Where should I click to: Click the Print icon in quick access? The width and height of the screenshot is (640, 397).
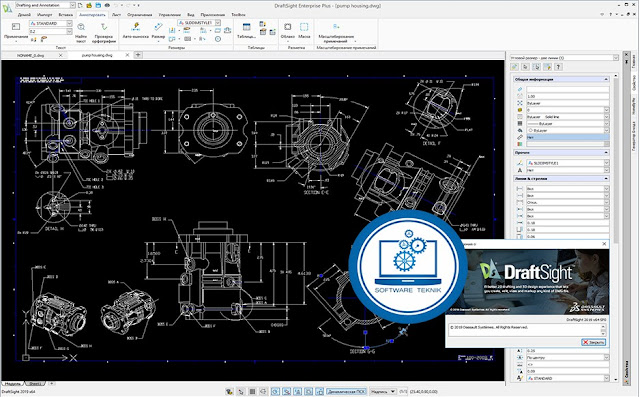107,5
